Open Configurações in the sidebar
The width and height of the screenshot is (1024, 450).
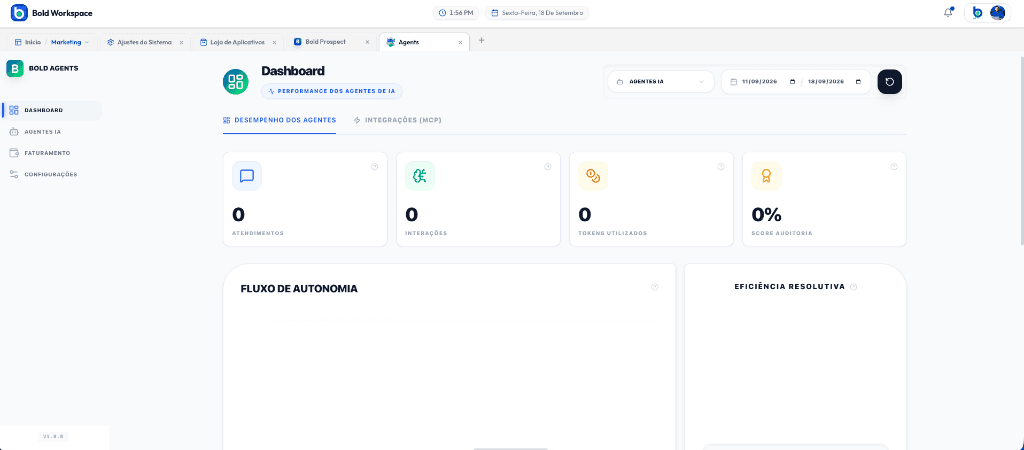click(52, 174)
